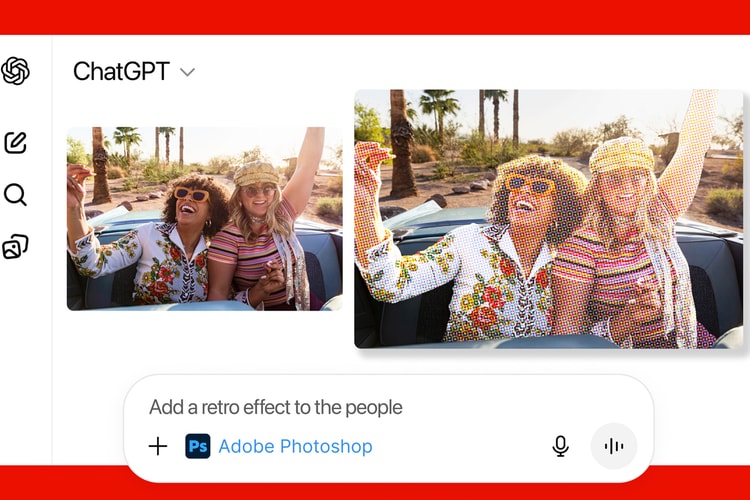The height and width of the screenshot is (500, 750).
Task: Open the image library icon
Action: [15, 246]
